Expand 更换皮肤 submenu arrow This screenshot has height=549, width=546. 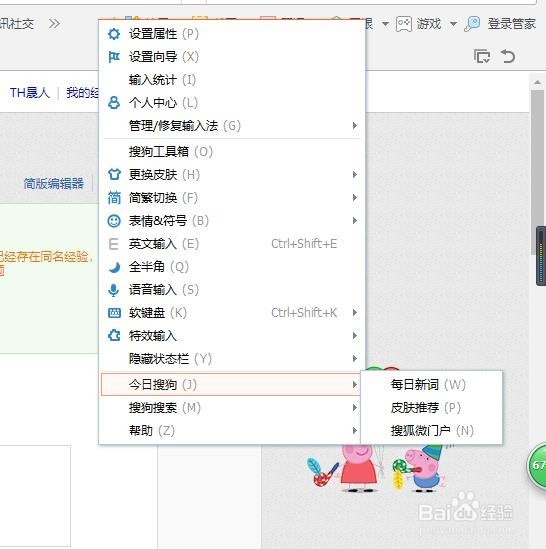click(354, 174)
